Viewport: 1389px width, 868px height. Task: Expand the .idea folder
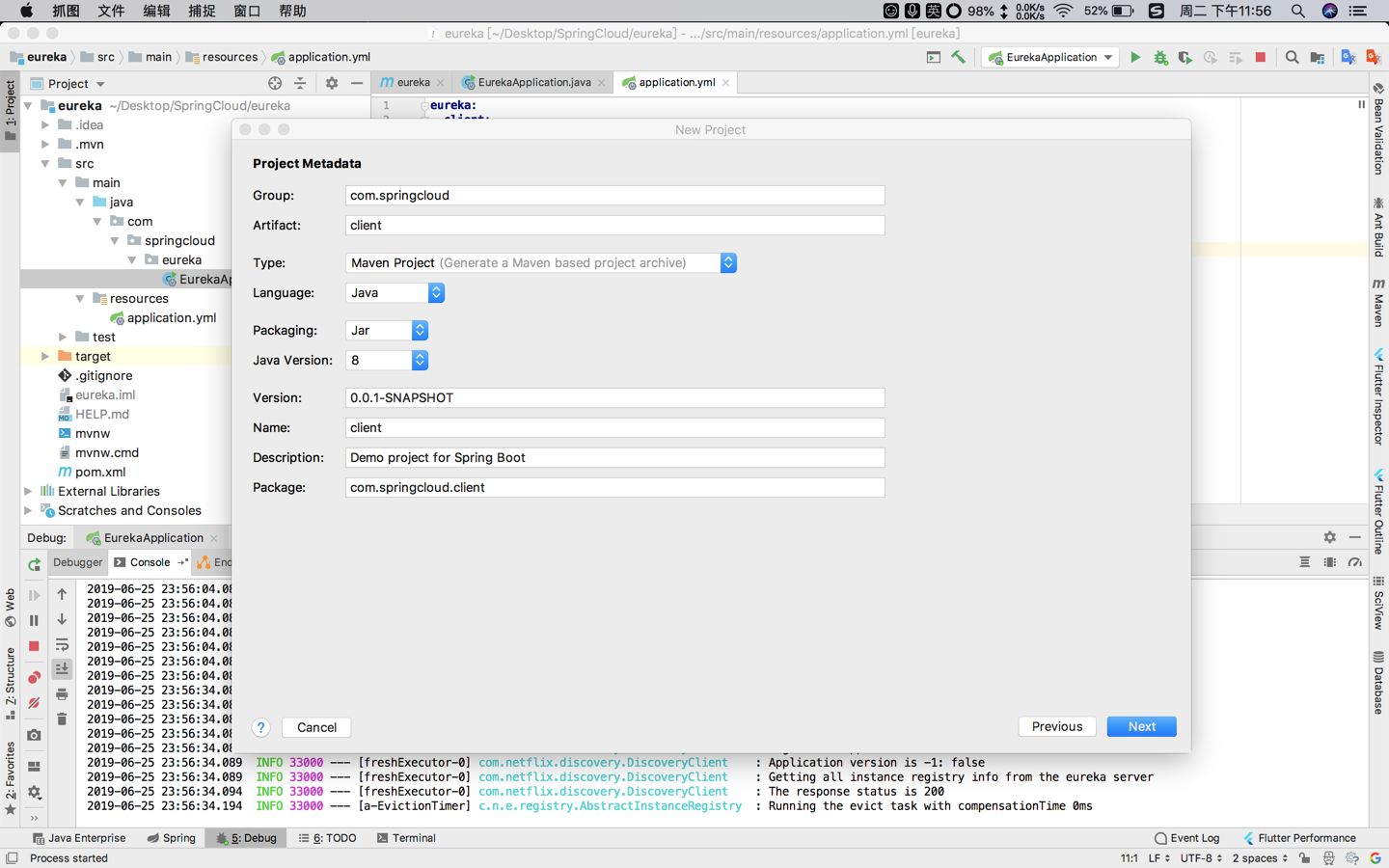tap(45, 124)
